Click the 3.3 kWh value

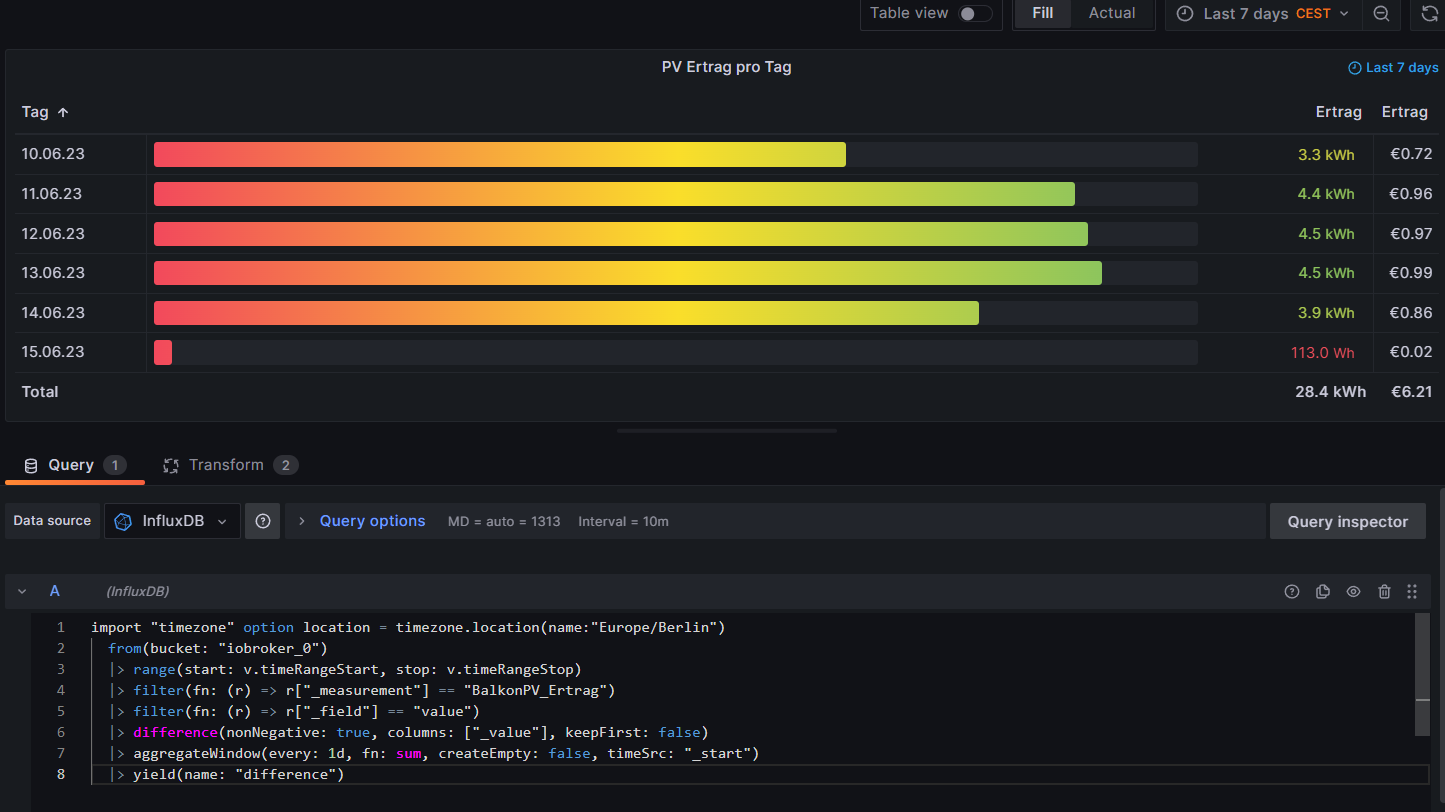pyautogui.click(x=1326, y=154)
